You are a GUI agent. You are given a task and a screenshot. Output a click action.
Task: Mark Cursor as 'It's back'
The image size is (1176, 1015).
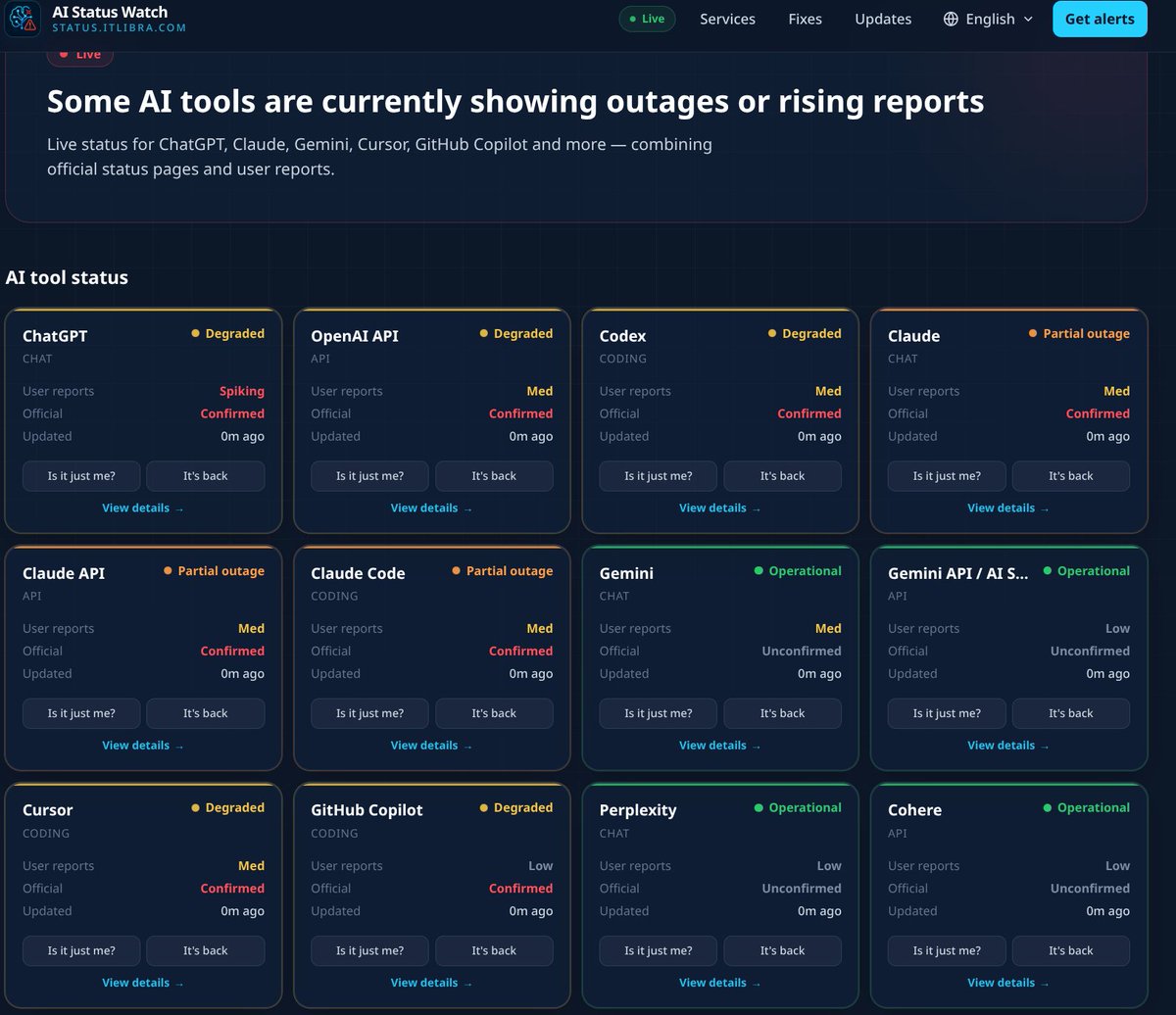(206, 950)
